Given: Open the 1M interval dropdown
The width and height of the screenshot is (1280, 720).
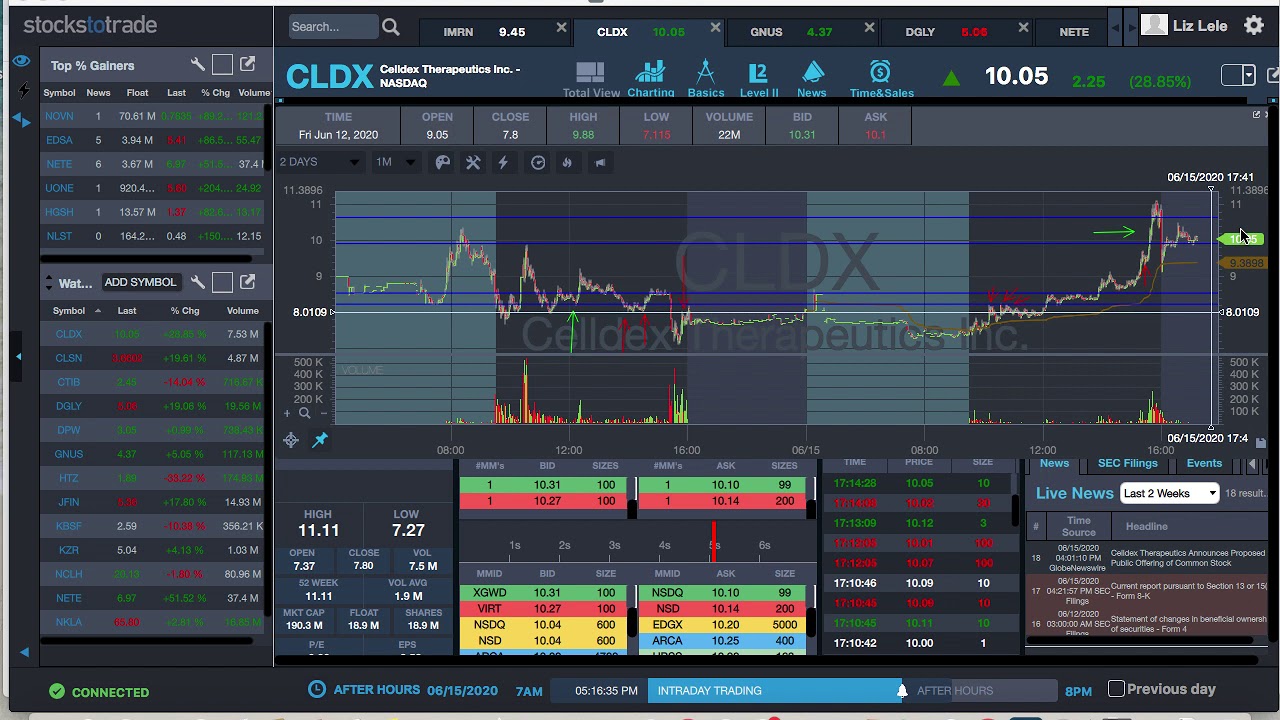Looking at the screenshot, I should [x=395, y=162].
